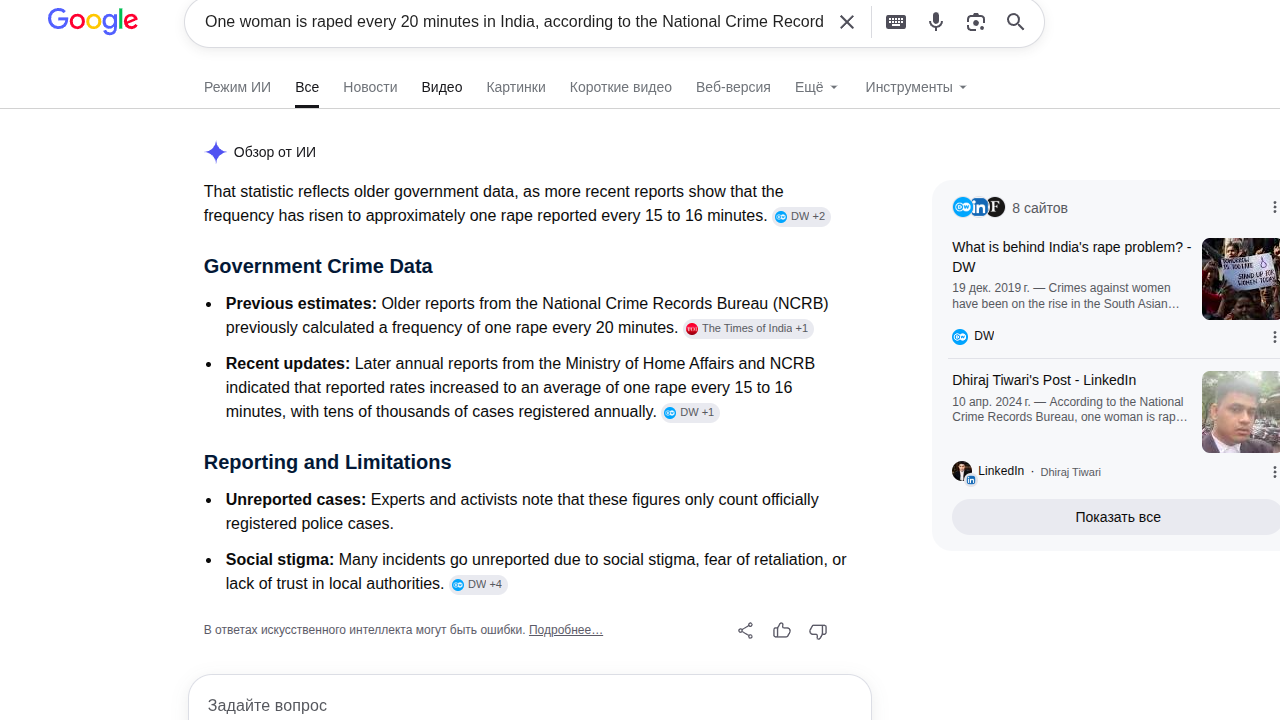Open Google Lens image search icon
Viewport: 1280px width, 720px height.
[976, 22]
